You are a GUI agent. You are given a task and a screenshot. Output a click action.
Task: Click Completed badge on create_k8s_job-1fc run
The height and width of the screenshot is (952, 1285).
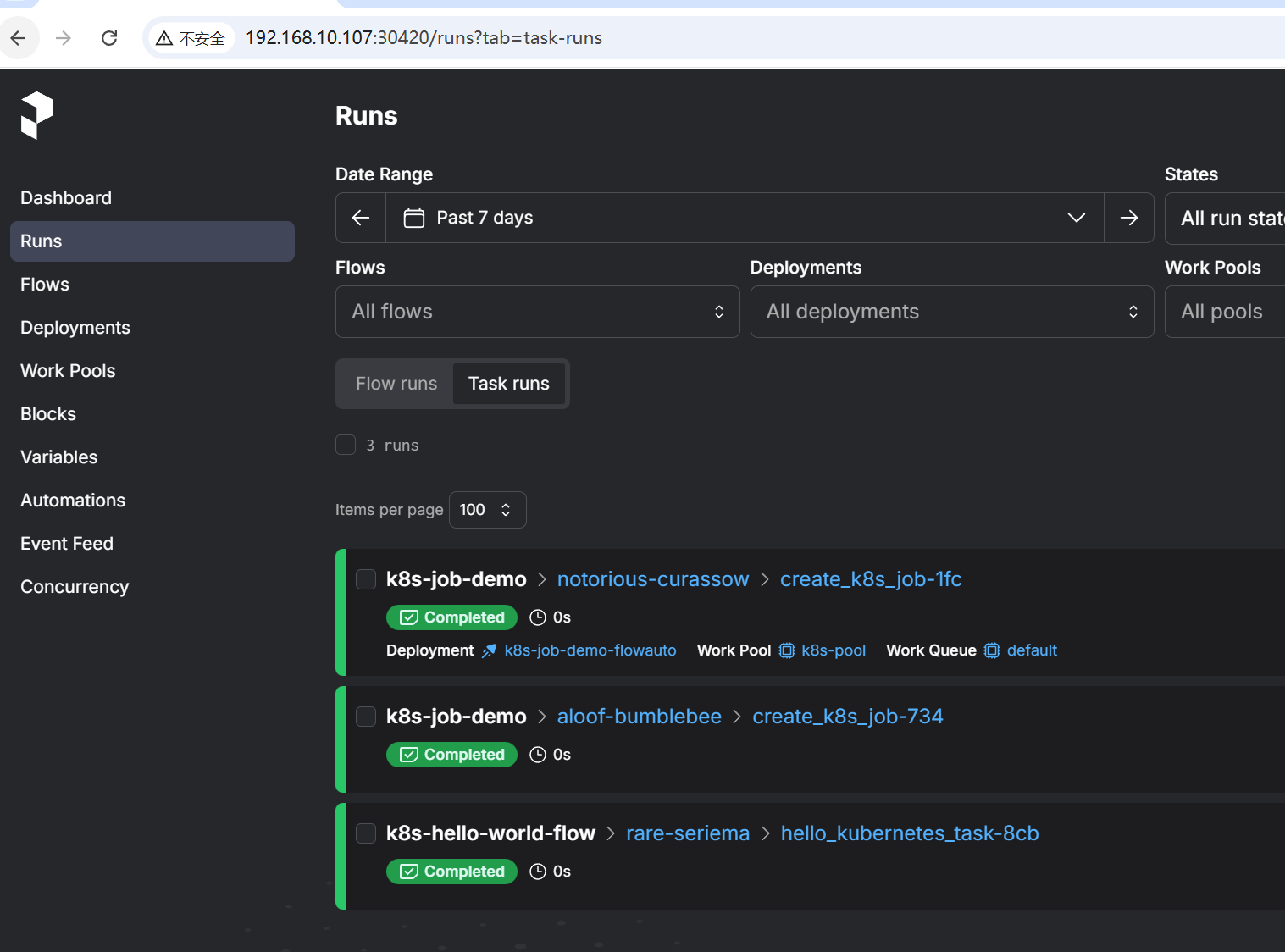pos(451,617)
